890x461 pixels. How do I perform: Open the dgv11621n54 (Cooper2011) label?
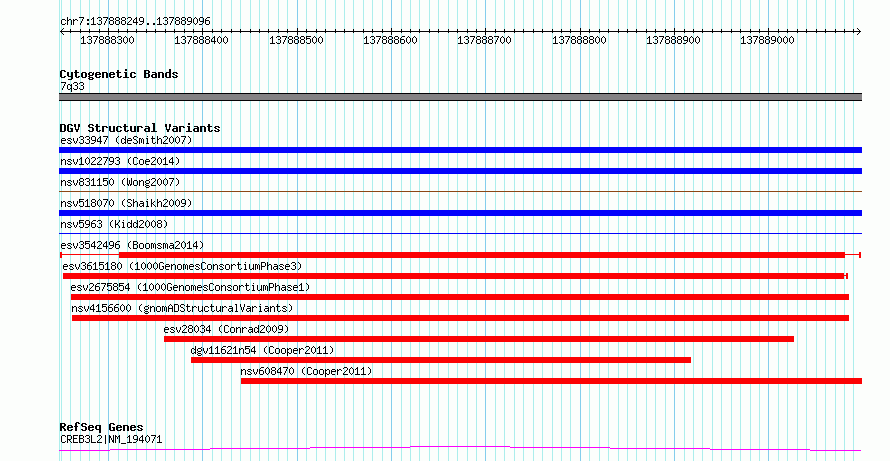tap(262, 350)
